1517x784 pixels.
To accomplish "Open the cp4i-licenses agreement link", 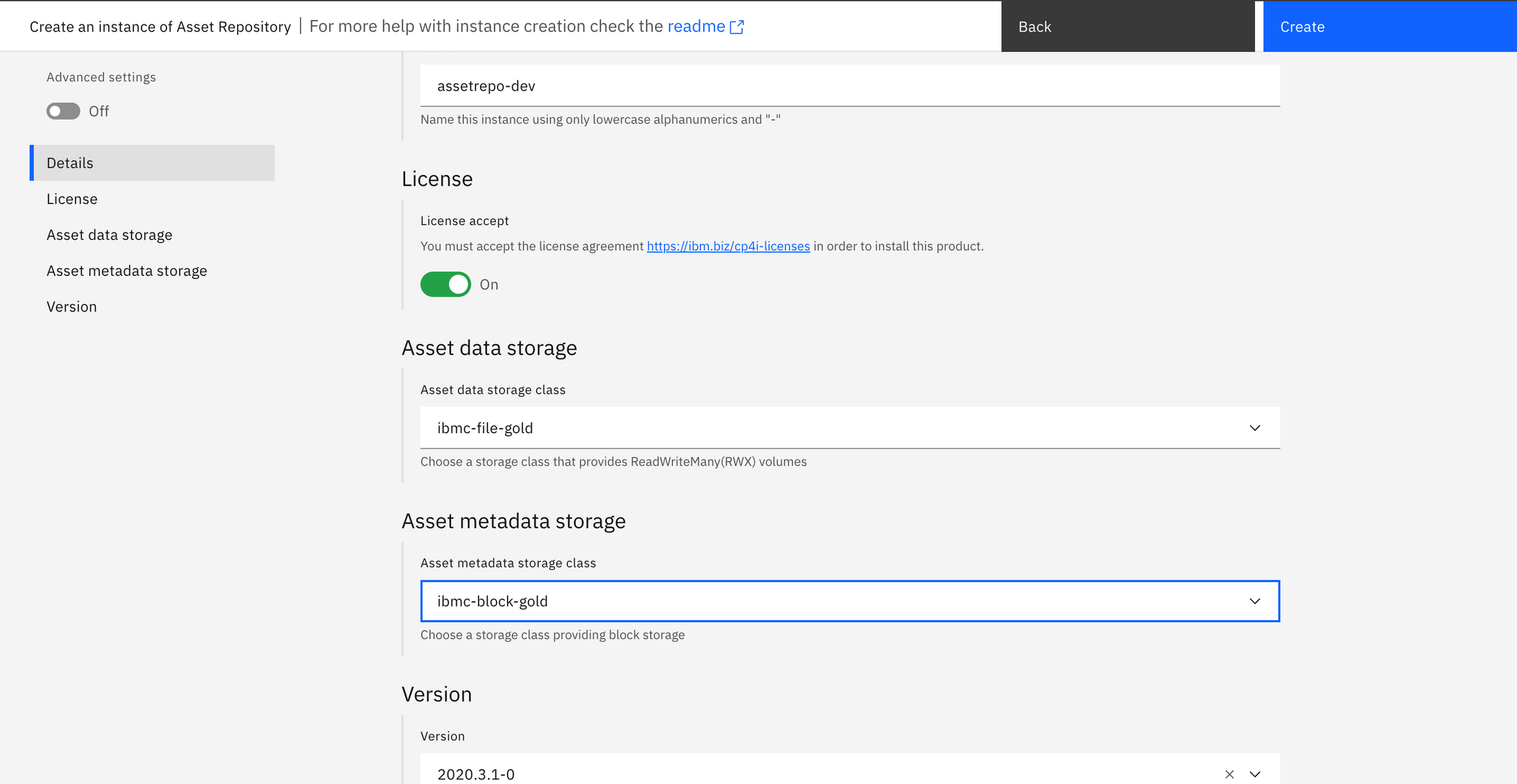I will (728, 246).
